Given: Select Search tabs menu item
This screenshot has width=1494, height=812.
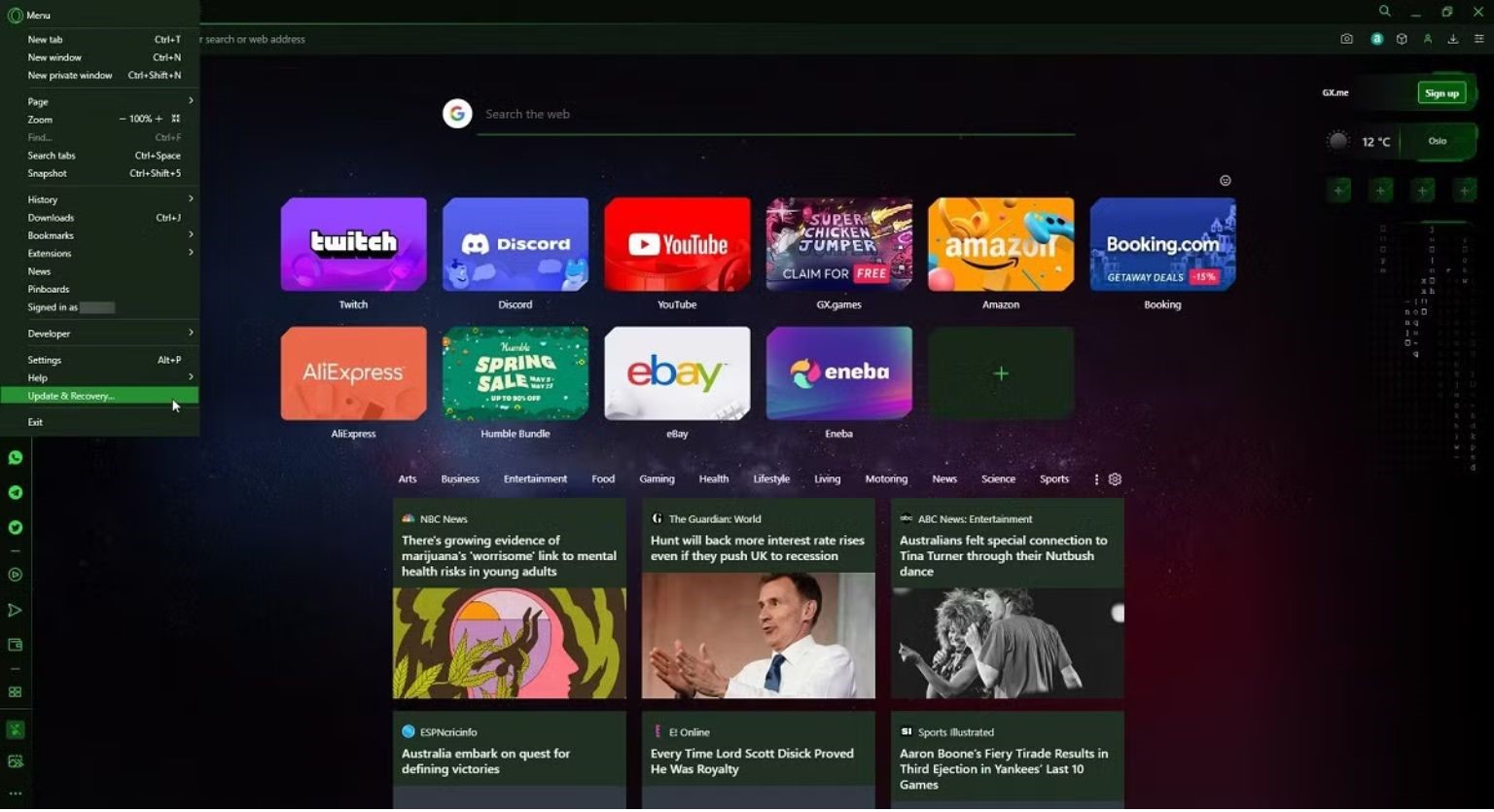Looking at the screenshot, I should 99,156.
